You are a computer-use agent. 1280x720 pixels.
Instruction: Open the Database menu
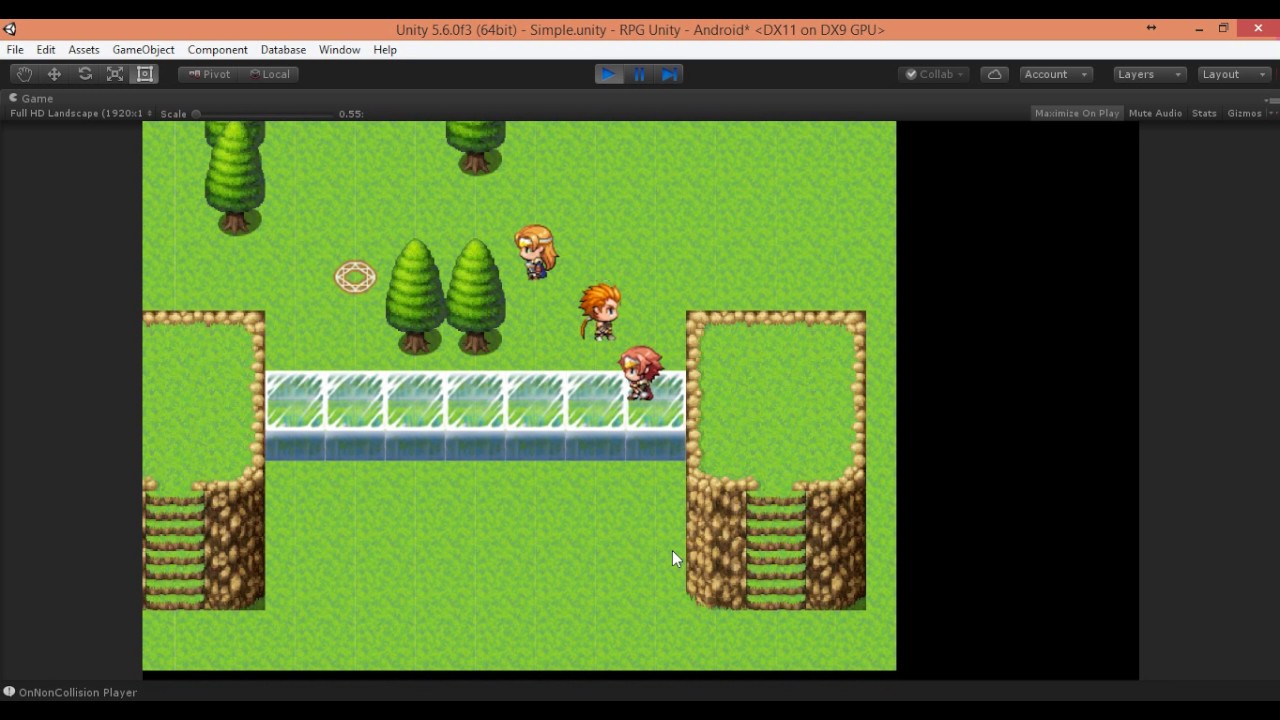pyautogui.click(x=283, y=50)
